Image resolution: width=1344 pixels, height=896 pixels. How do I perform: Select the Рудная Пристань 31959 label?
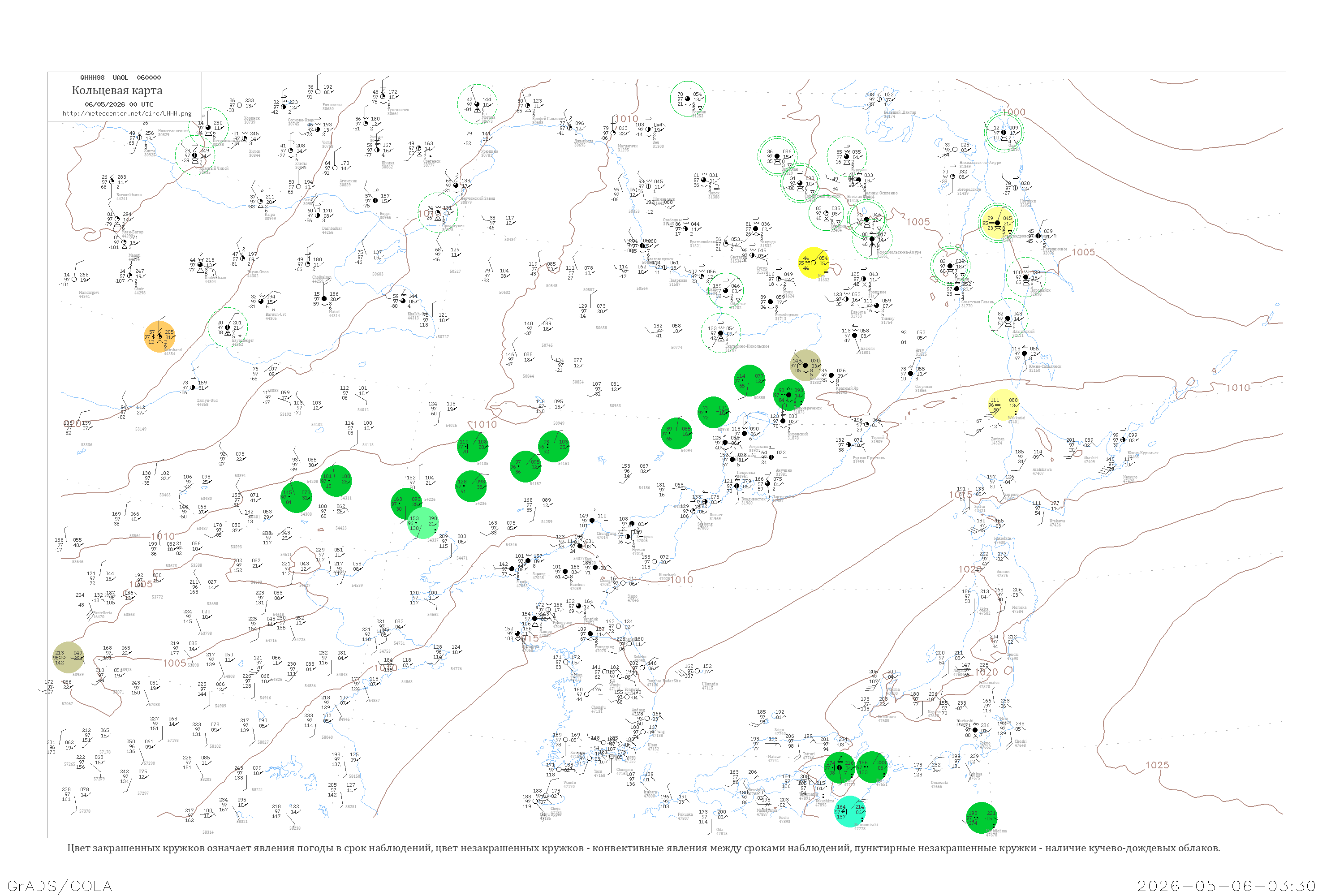point(869,460)
